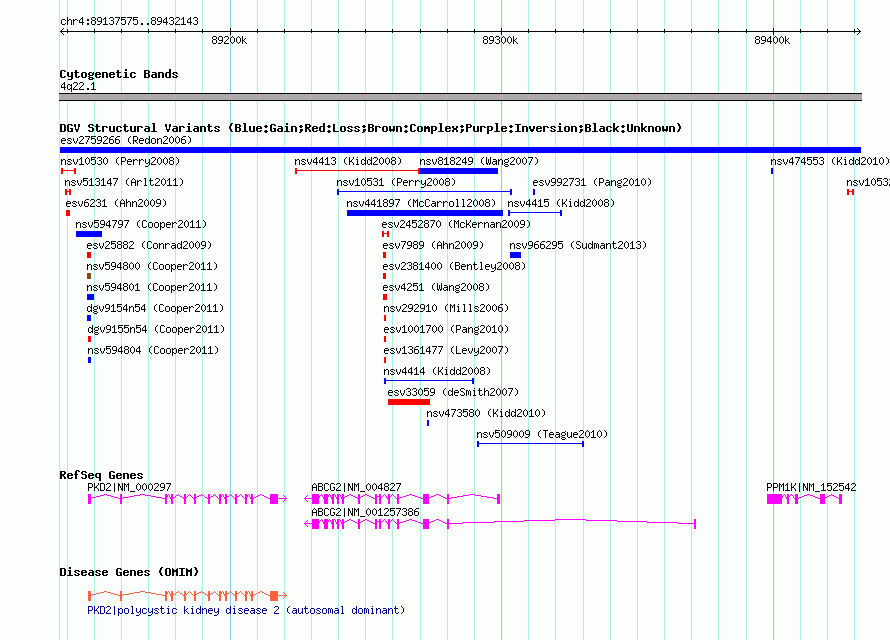The height and width of the screenshot is (640, 890).
Task: Click the nsv509009 (Teague2010) blue span line
Action: 530,444
